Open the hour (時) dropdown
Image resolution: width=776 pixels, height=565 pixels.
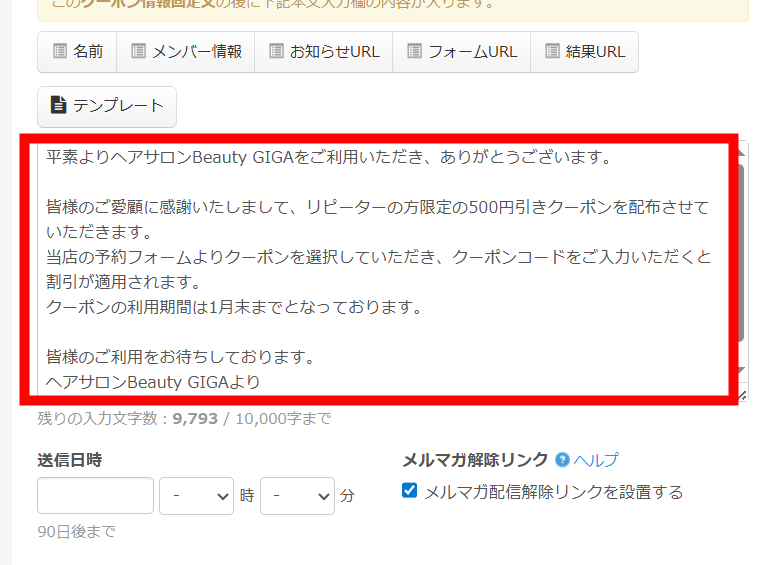point(196,496)
